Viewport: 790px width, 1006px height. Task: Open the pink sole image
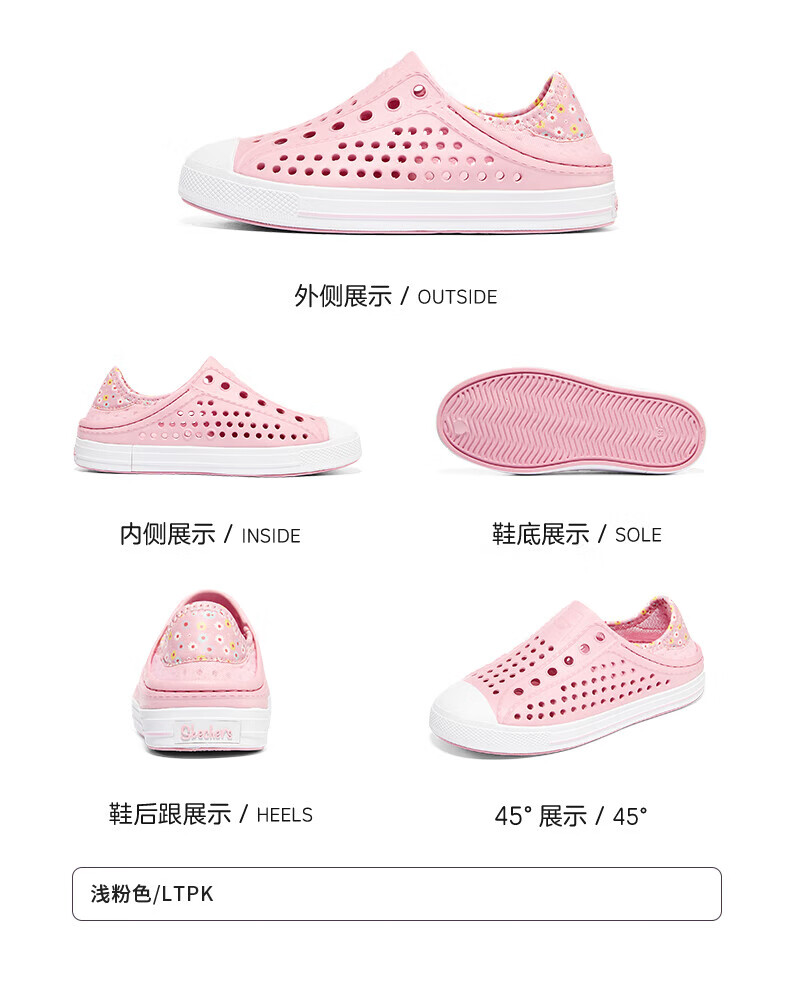click(571, 420)
